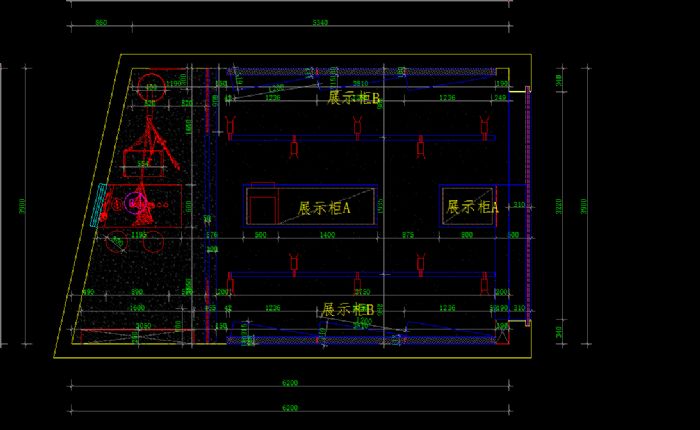Click the magenta circle symbol on the left
Screen dimensions: 700x430
click(132, 203)
